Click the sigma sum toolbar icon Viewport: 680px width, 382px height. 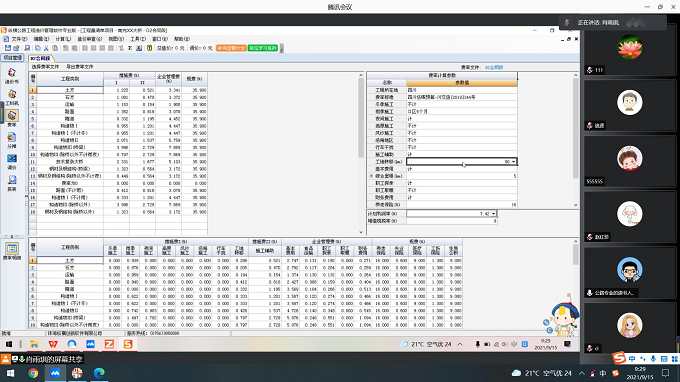point(130,48)
